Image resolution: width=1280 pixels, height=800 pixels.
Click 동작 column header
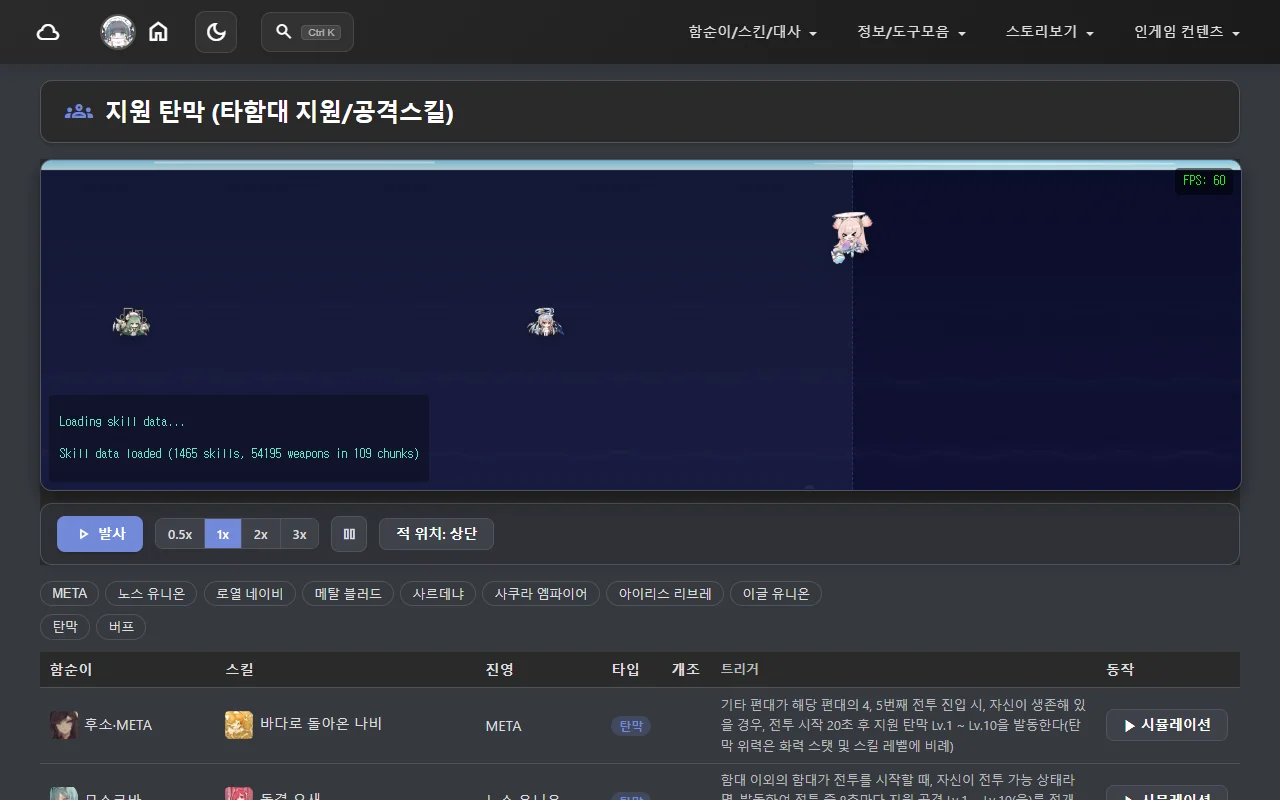pyautogui.click(x=1120, y=669)
